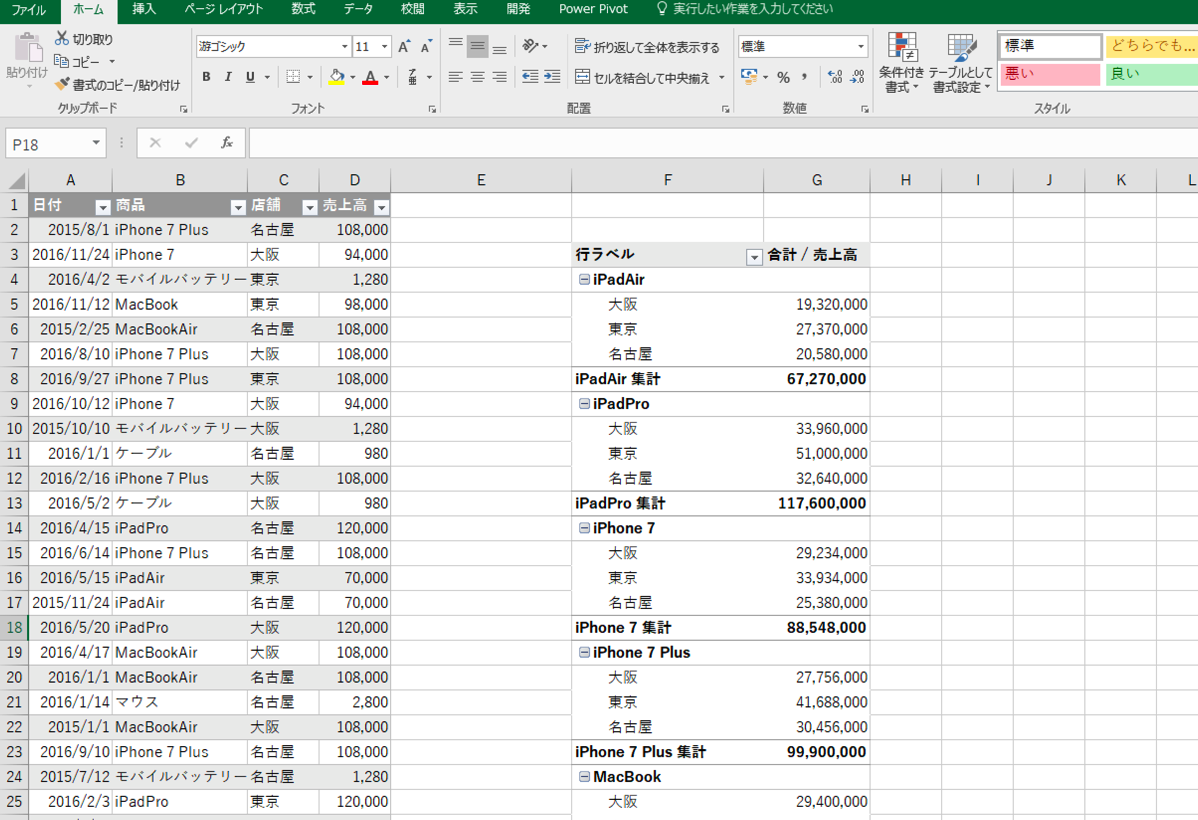Click the formula bar enter checkmark icon
Image resolution: width=1198 pixels, height=820 pixels.
pyautogui.click(x=191, y=143)
